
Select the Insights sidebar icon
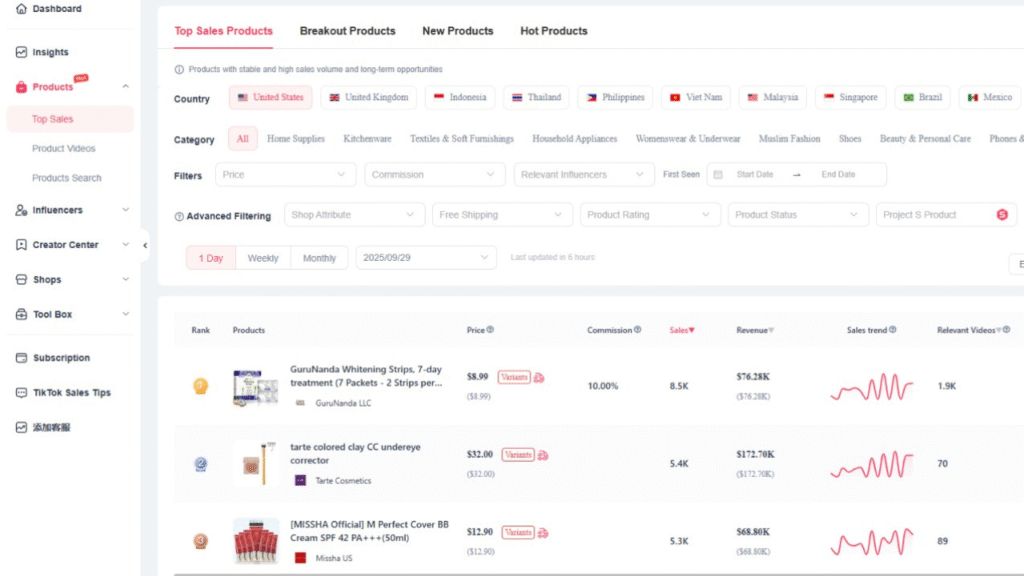point(22,52)
